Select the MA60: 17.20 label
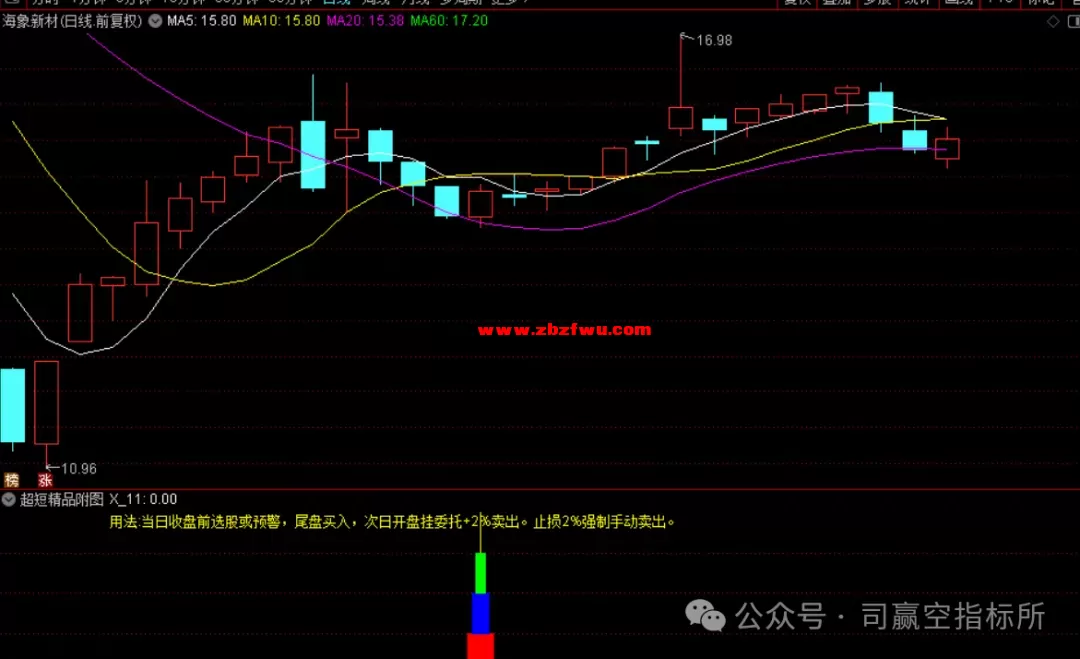Screen dimensions: 1080x659 [449, 21]
